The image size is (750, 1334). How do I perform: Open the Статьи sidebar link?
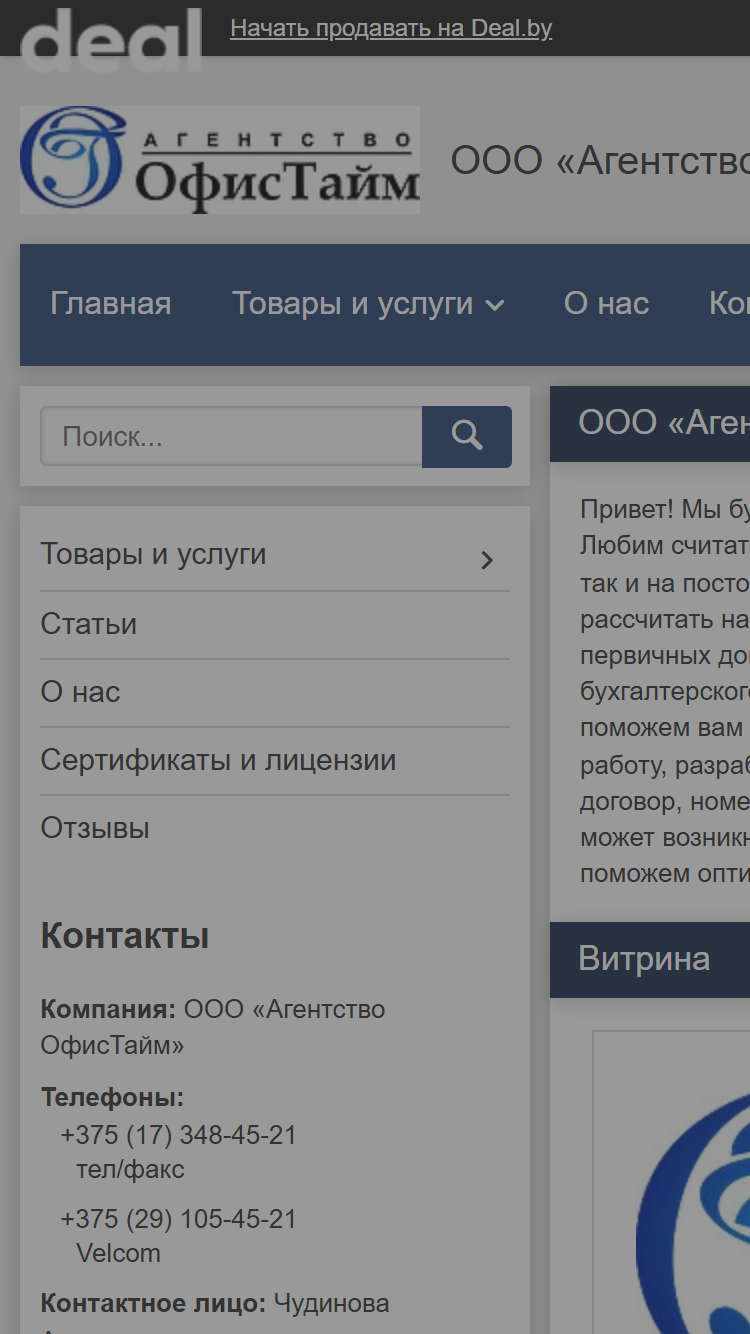pos(88,624)
